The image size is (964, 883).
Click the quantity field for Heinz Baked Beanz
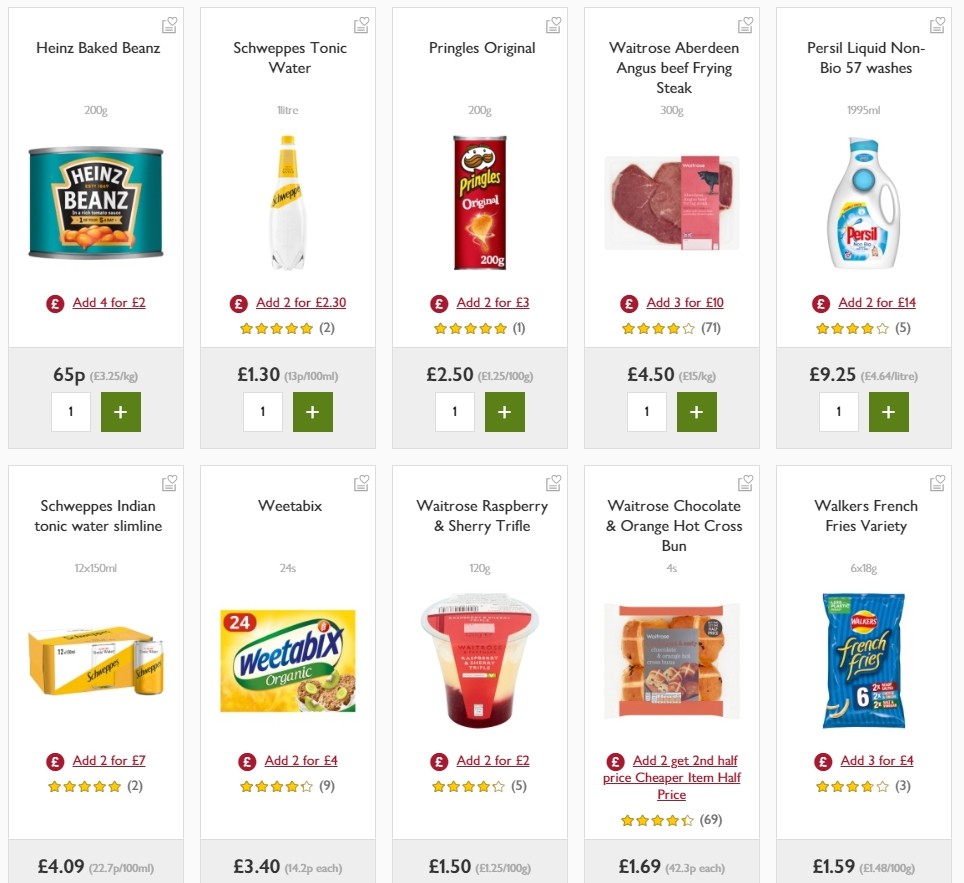(x=70, y=411)
